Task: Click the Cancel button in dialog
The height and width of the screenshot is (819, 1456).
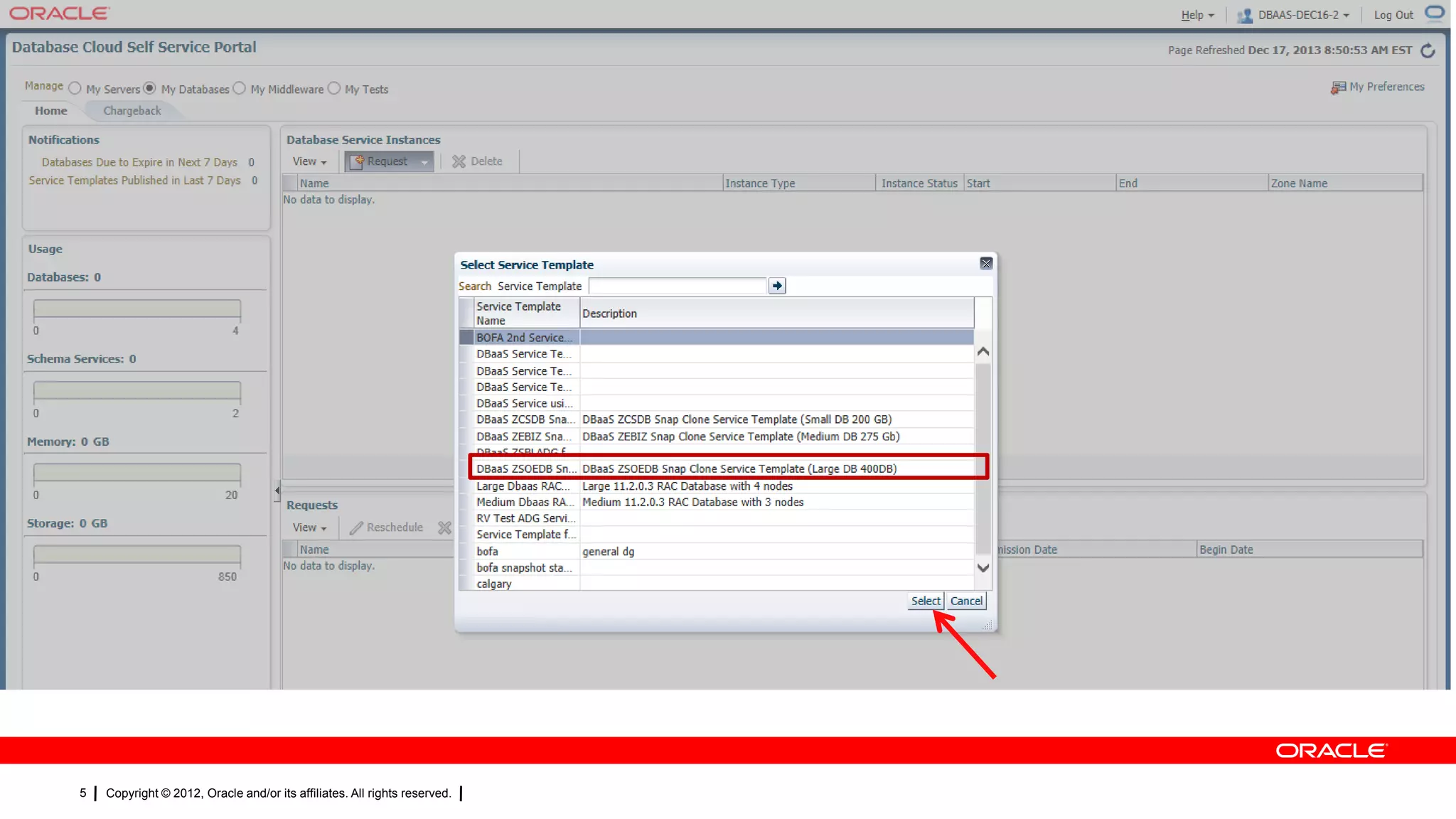Action: [x=966, y=601]
